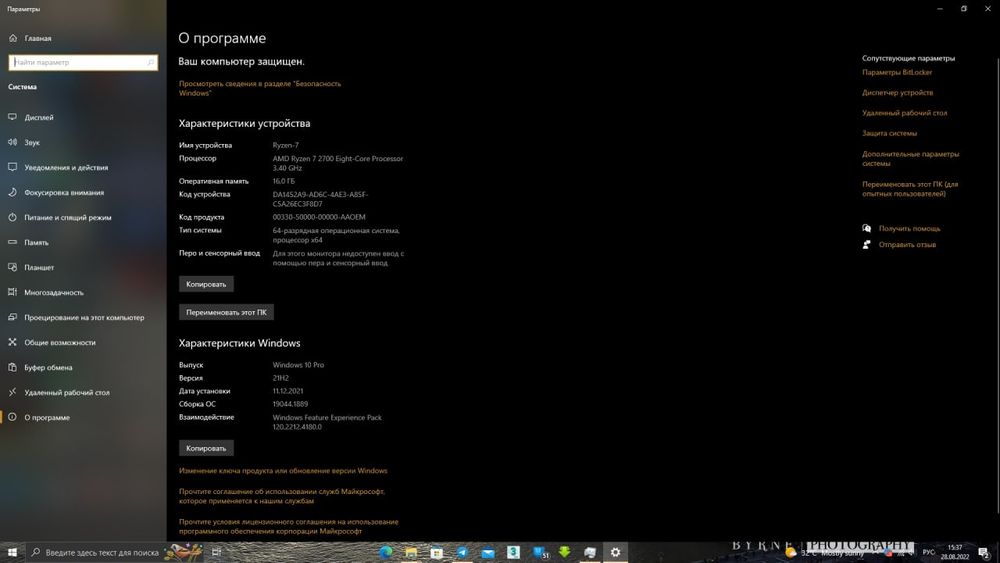Viewport: 1000px width, 563px height.
Task: Open the taskbar clock and date
Action: tap(955, 552)
